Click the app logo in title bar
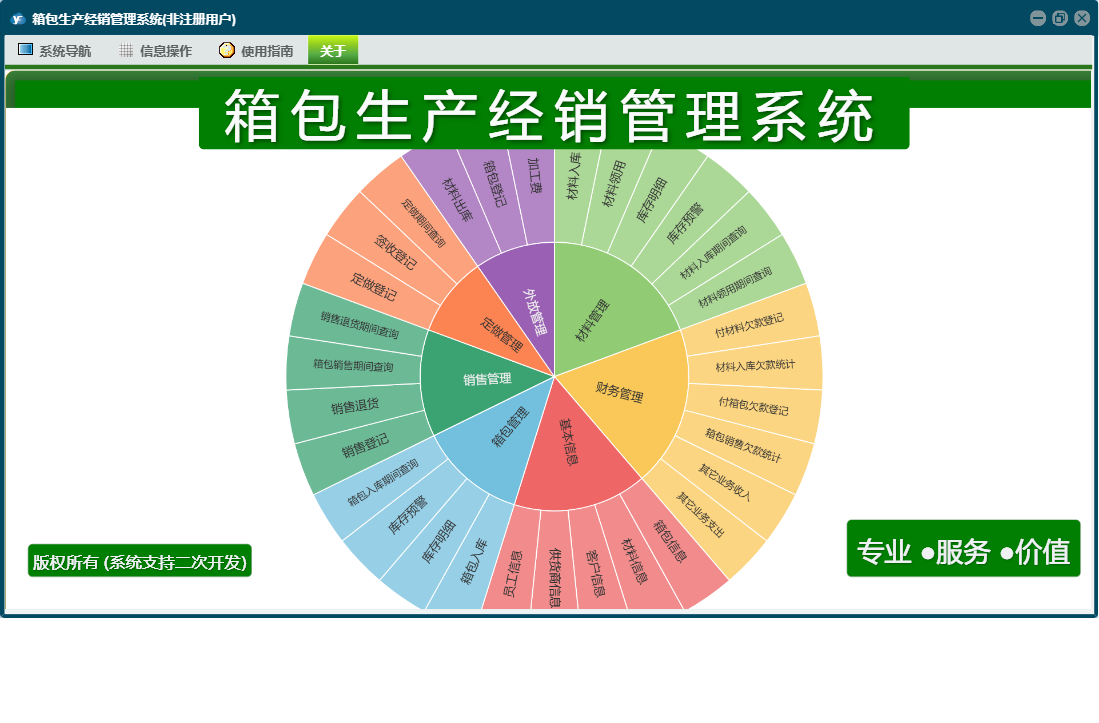The width and height of the screenshot is (1099, 723). pyautogui.click(x=18, y=19)
